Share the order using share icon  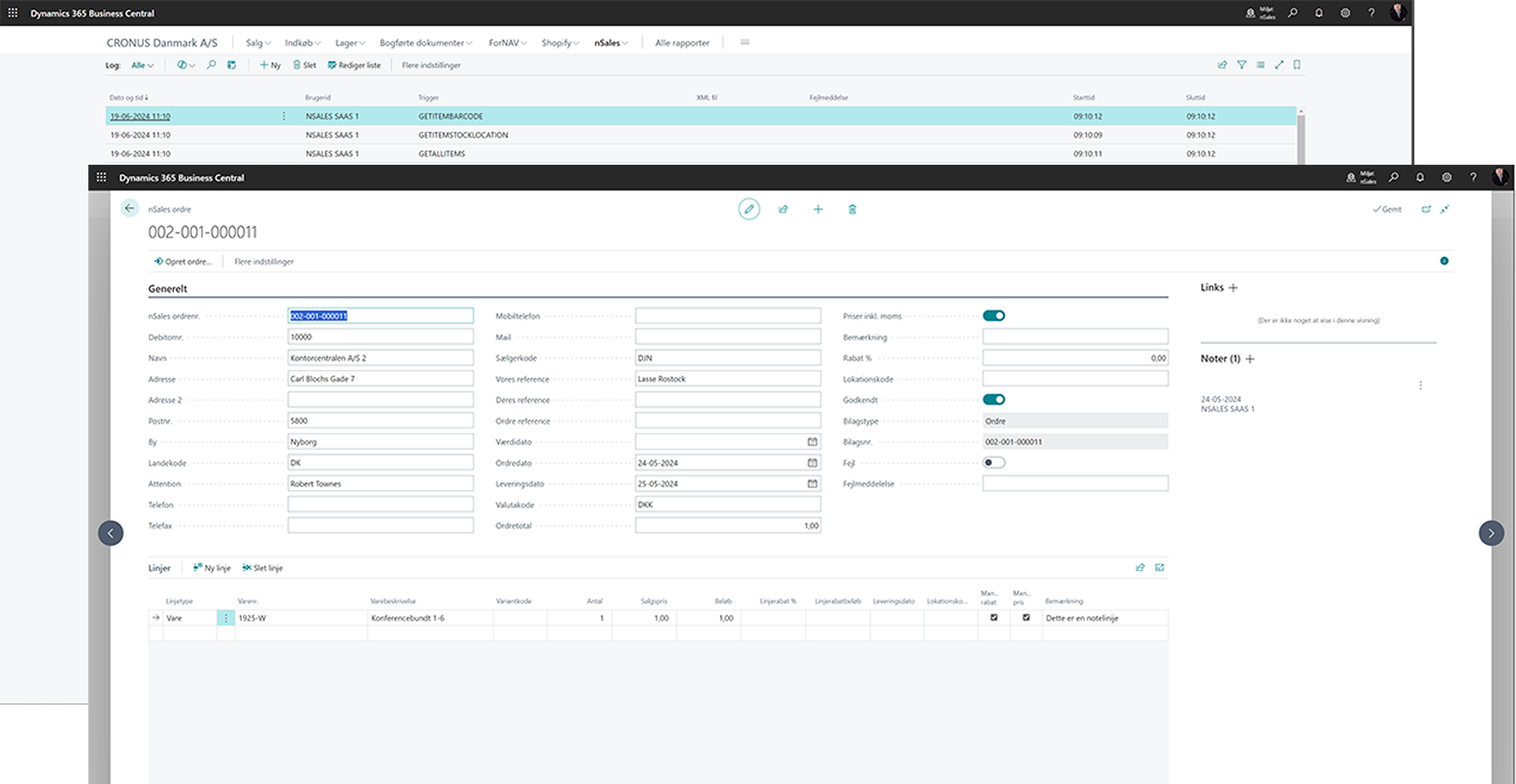click(784, 209)
